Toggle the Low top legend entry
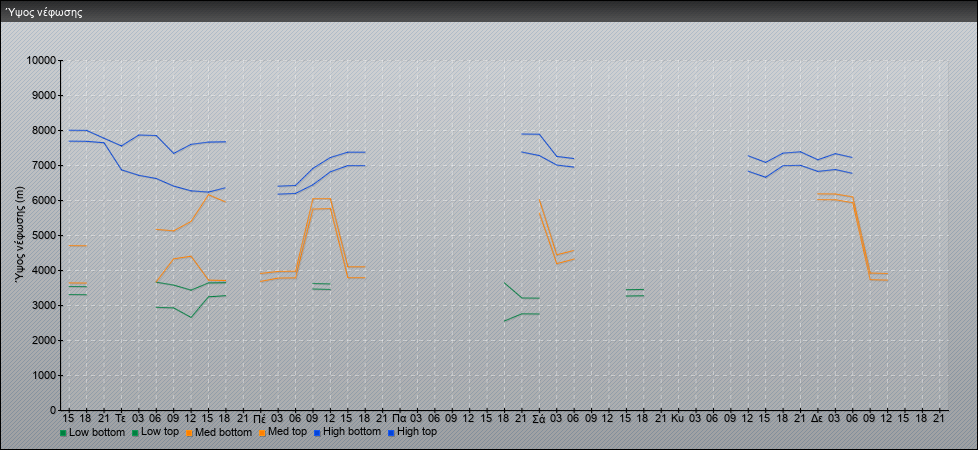The image size is (978, 450). pos(155,432)
